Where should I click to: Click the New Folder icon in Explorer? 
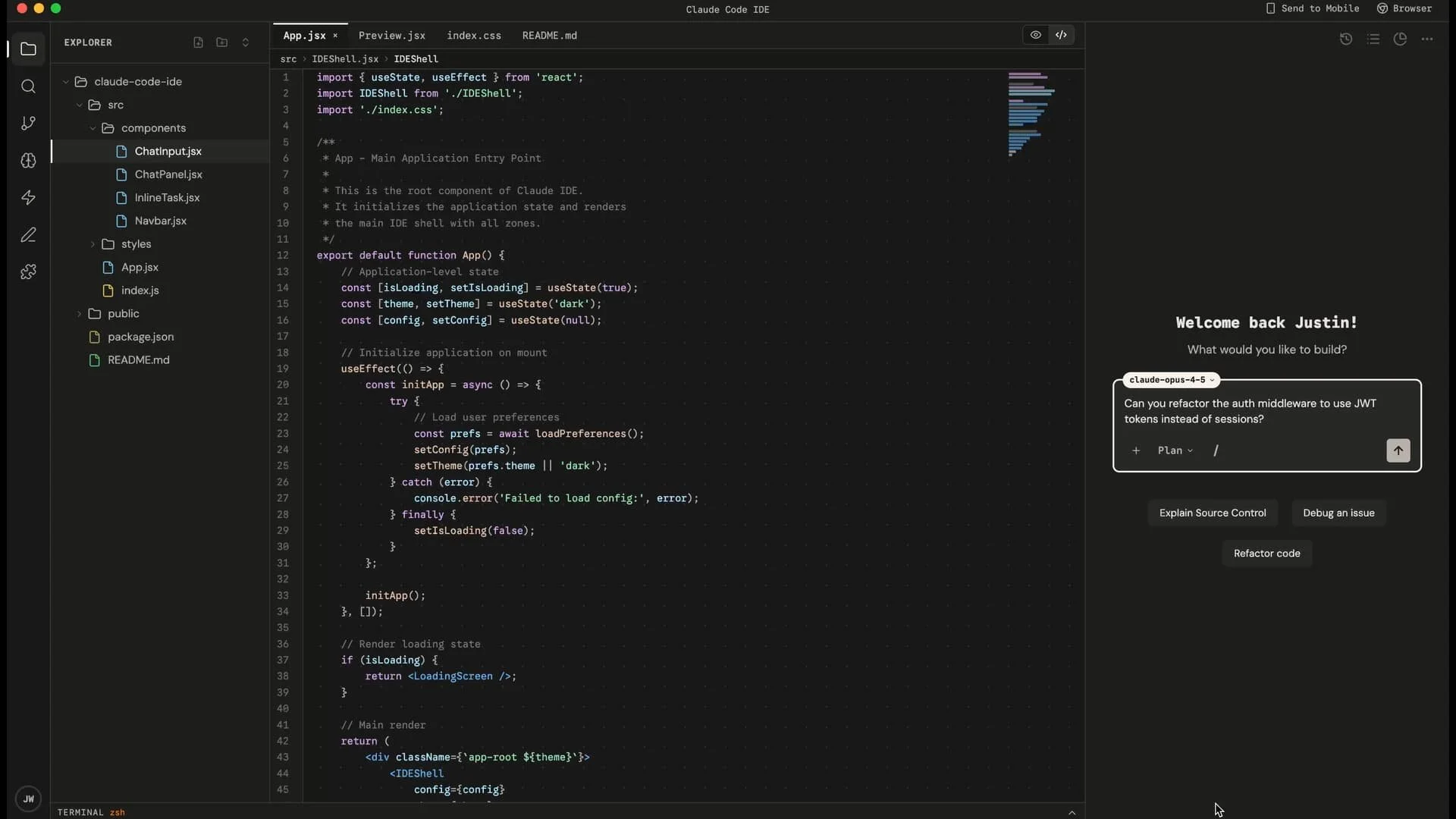221,42
